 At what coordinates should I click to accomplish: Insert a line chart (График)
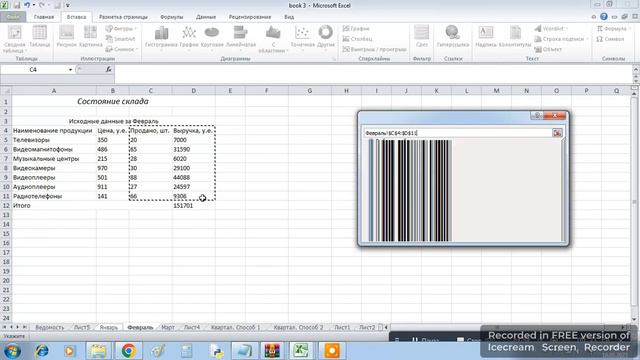click(x=189, y=37)
